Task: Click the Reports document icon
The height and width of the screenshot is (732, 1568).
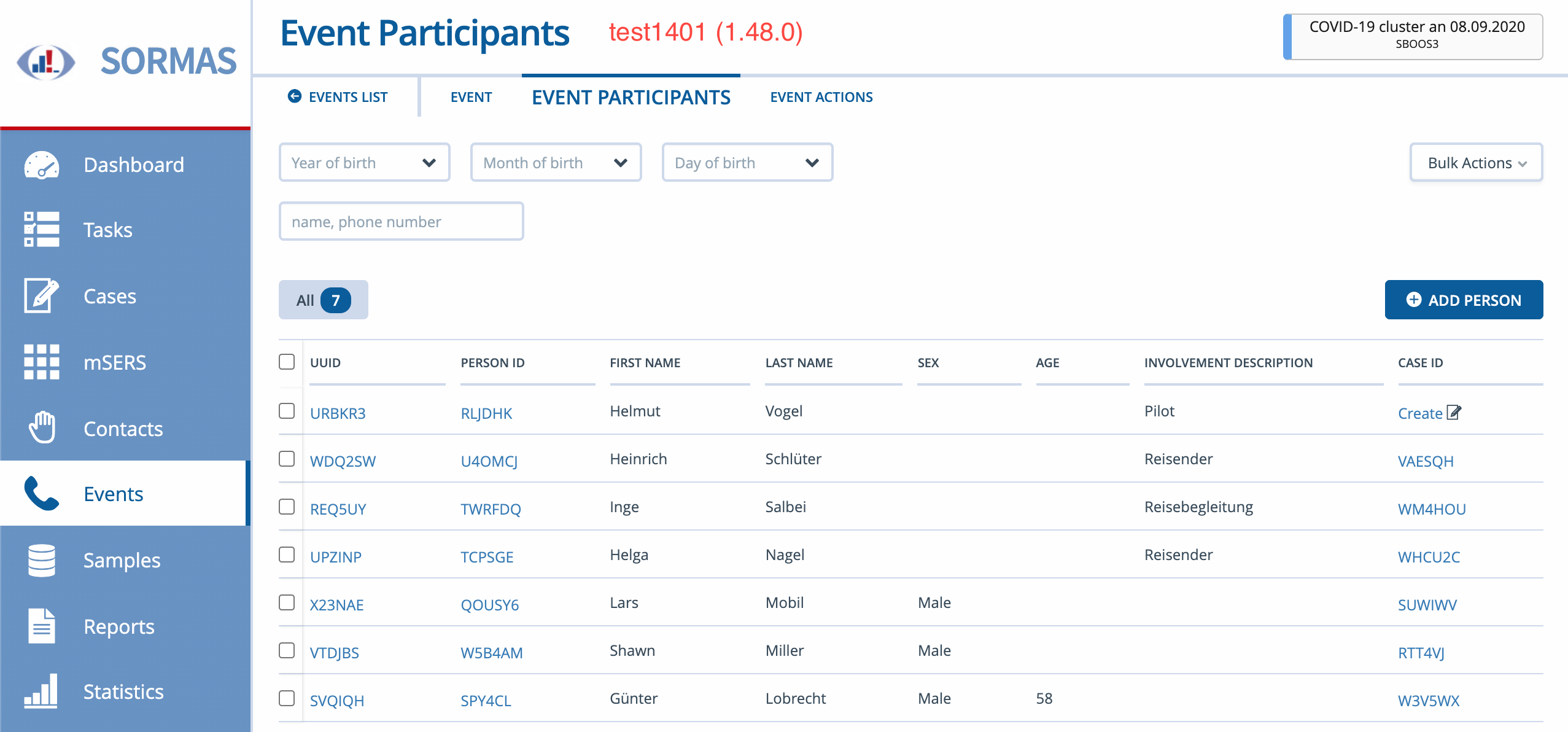Action: (41, 626)
